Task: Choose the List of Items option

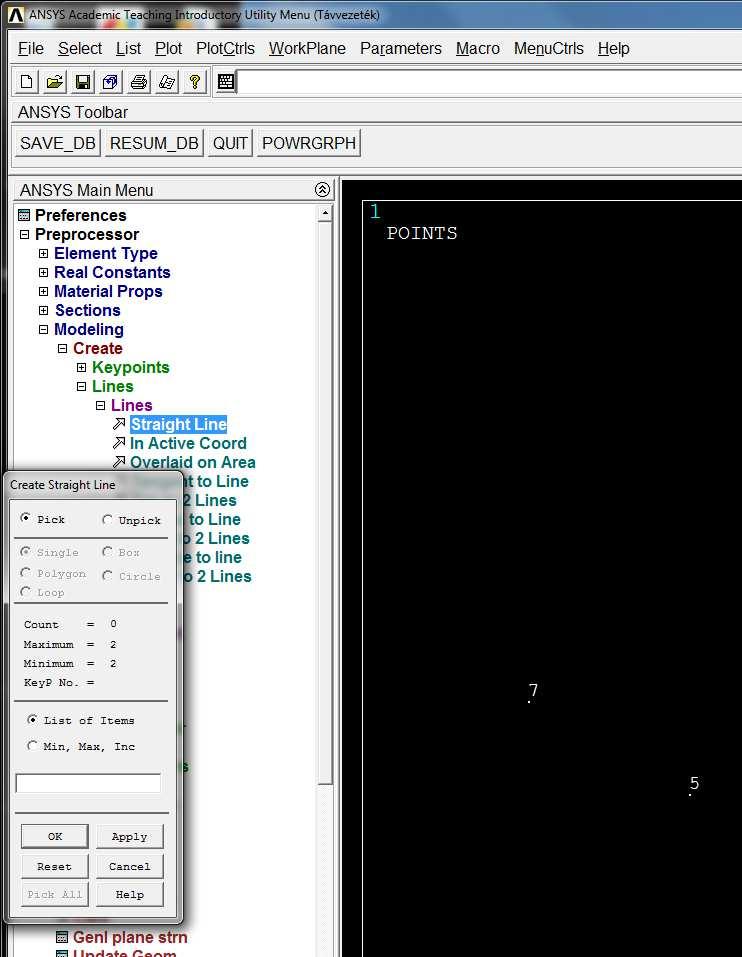Action: 32,720
